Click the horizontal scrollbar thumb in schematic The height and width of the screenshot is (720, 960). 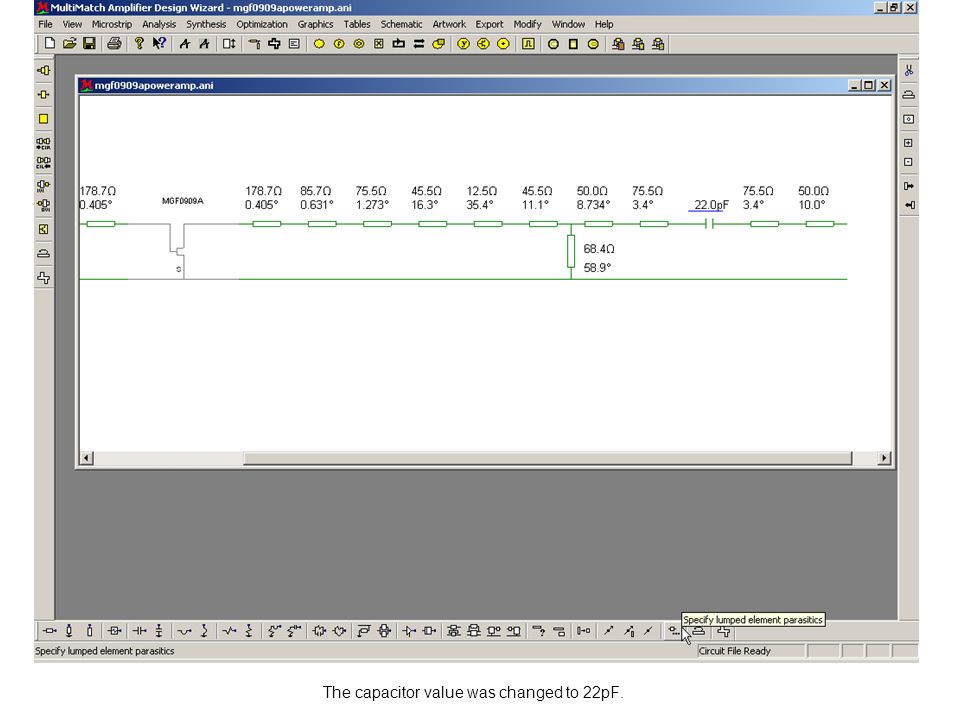547,458
